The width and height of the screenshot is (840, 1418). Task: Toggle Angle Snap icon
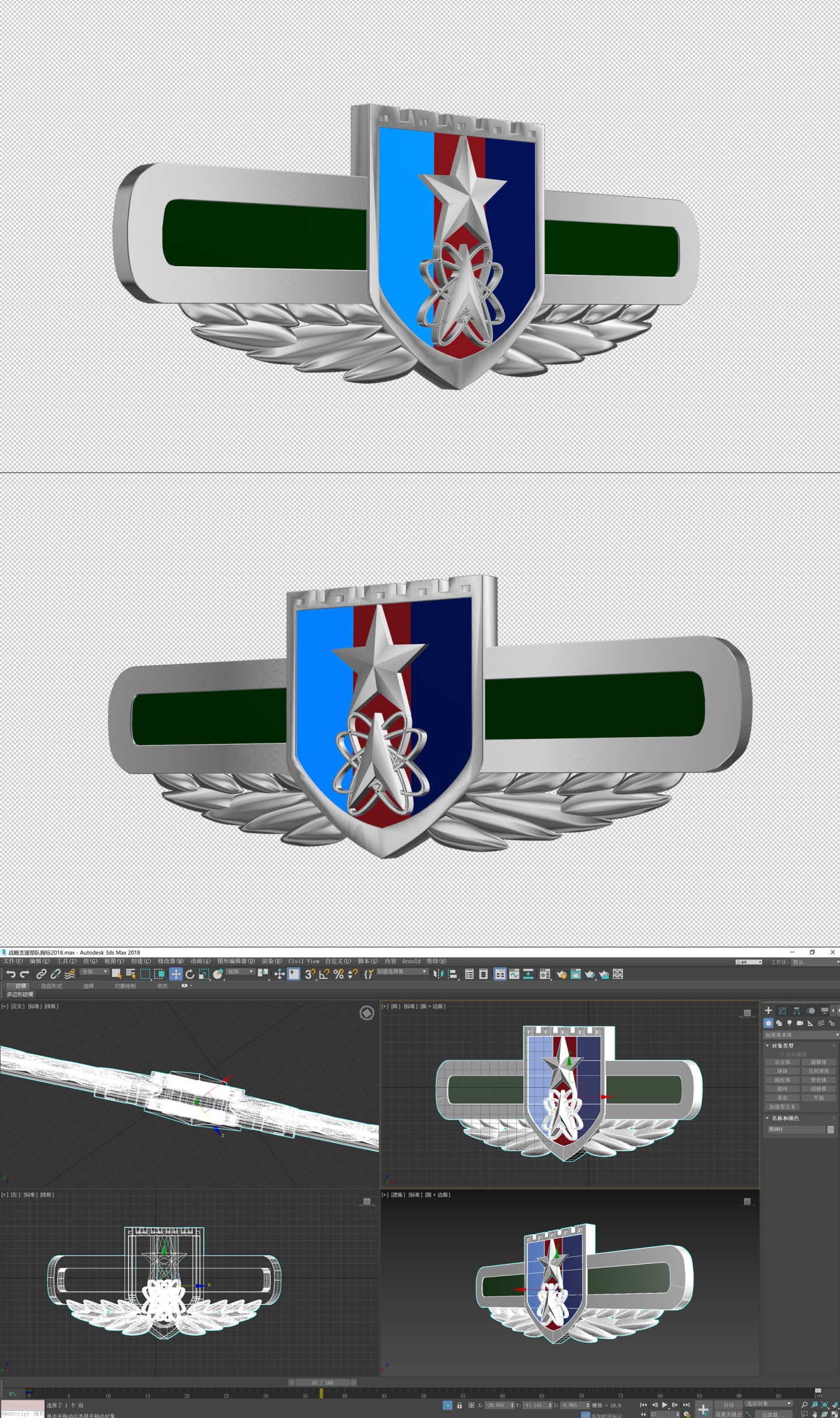324,974
